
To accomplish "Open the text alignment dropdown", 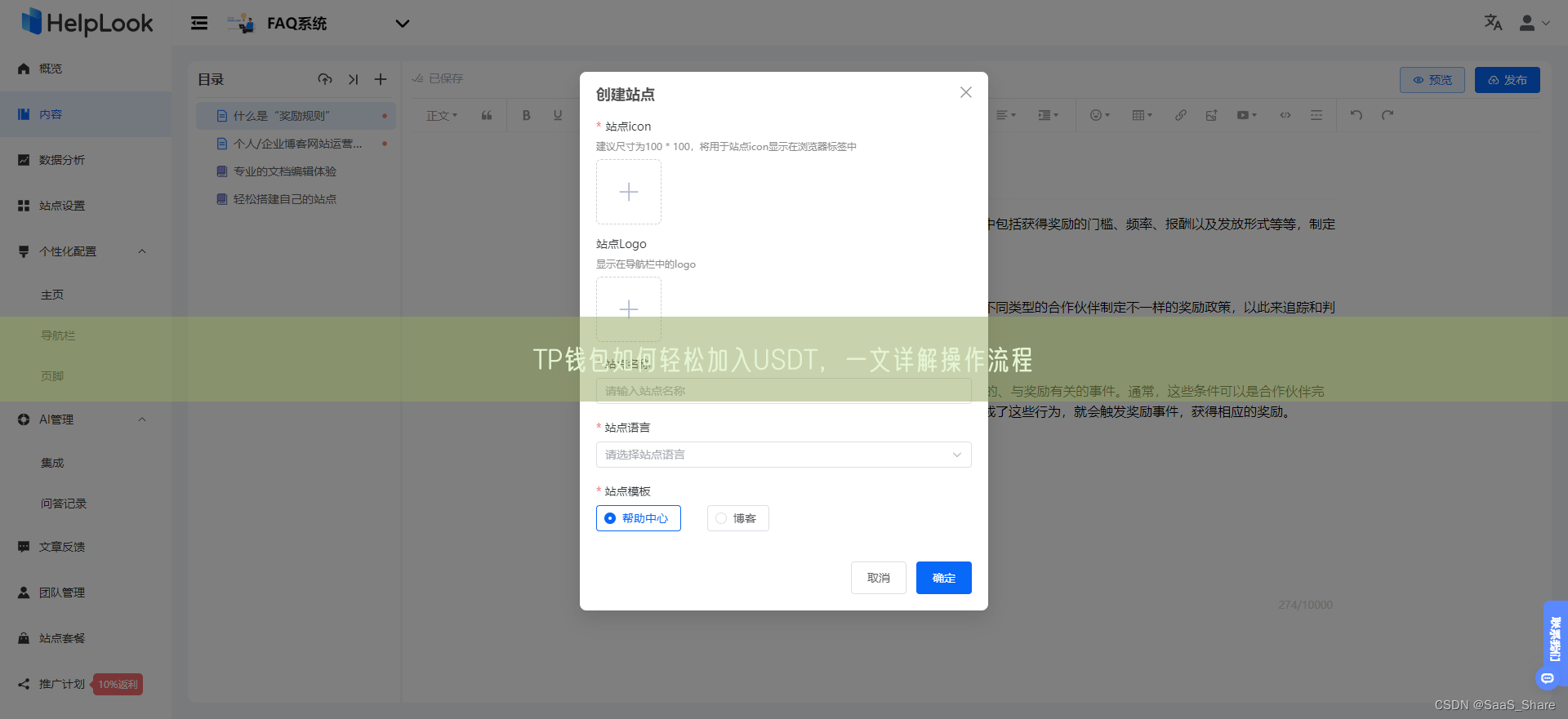I will 1006,115.
